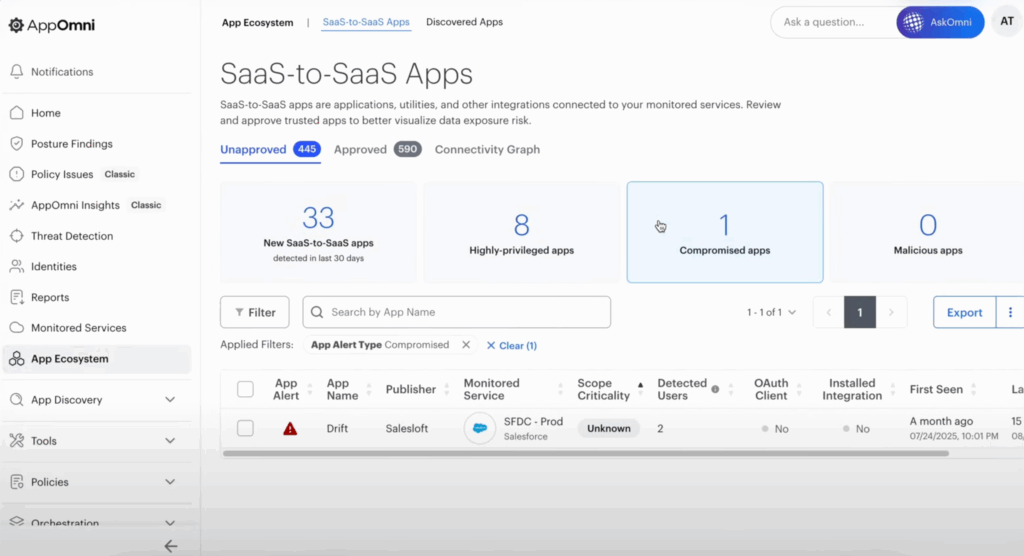
Task: Click the Posture Findings shield icon
Action: click(x=16, y=144)
